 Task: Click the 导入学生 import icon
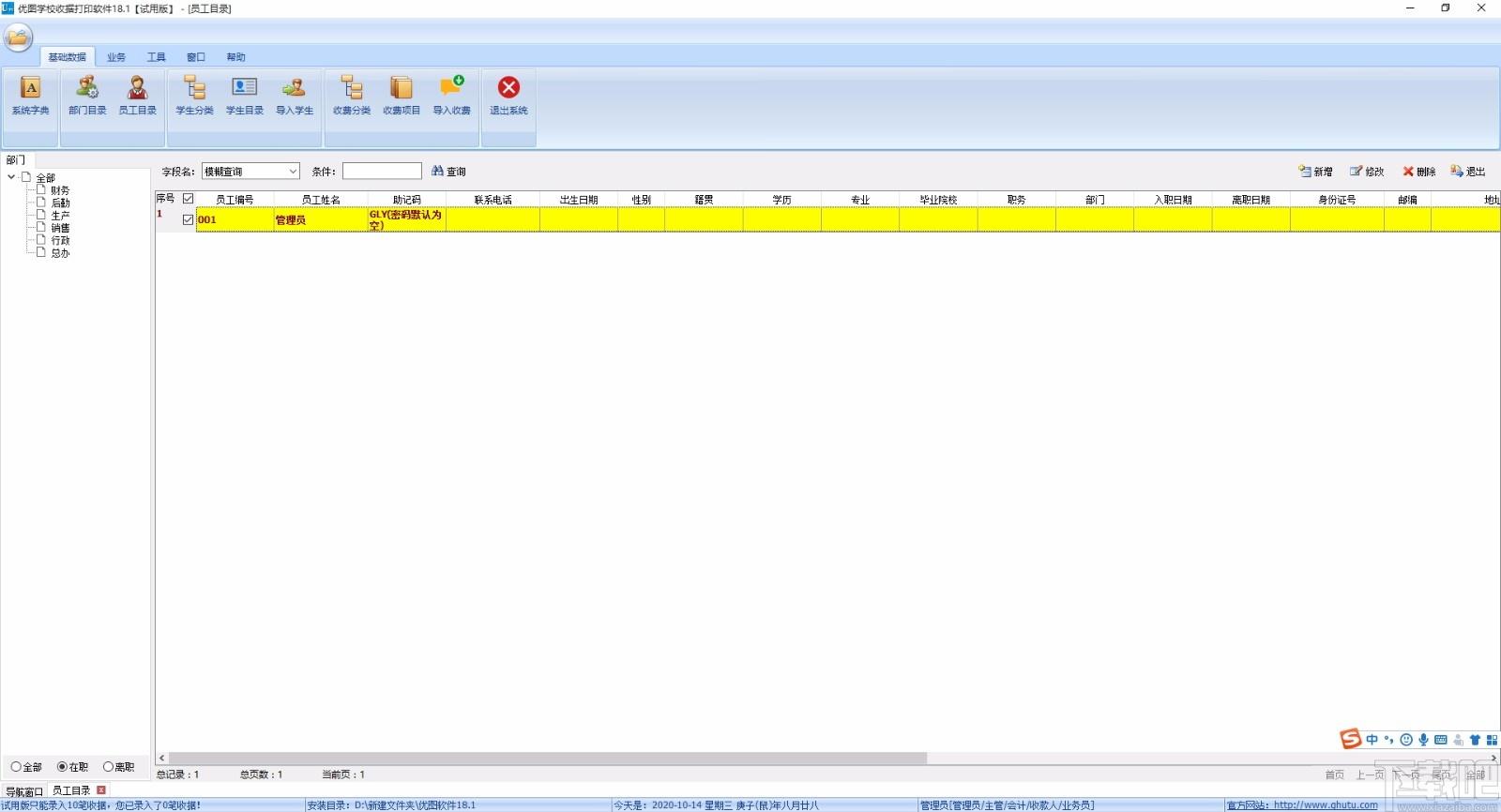[x=295, y=96]
